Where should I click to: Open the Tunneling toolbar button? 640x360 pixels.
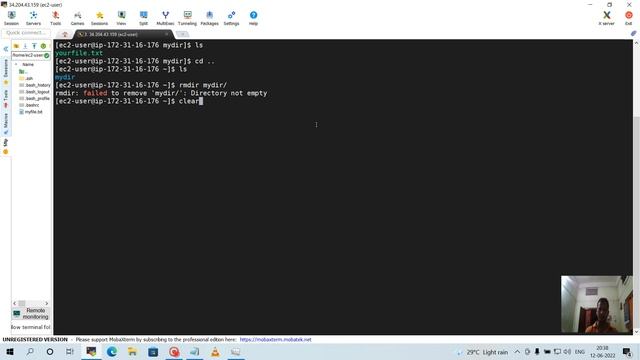click(187, 18)
